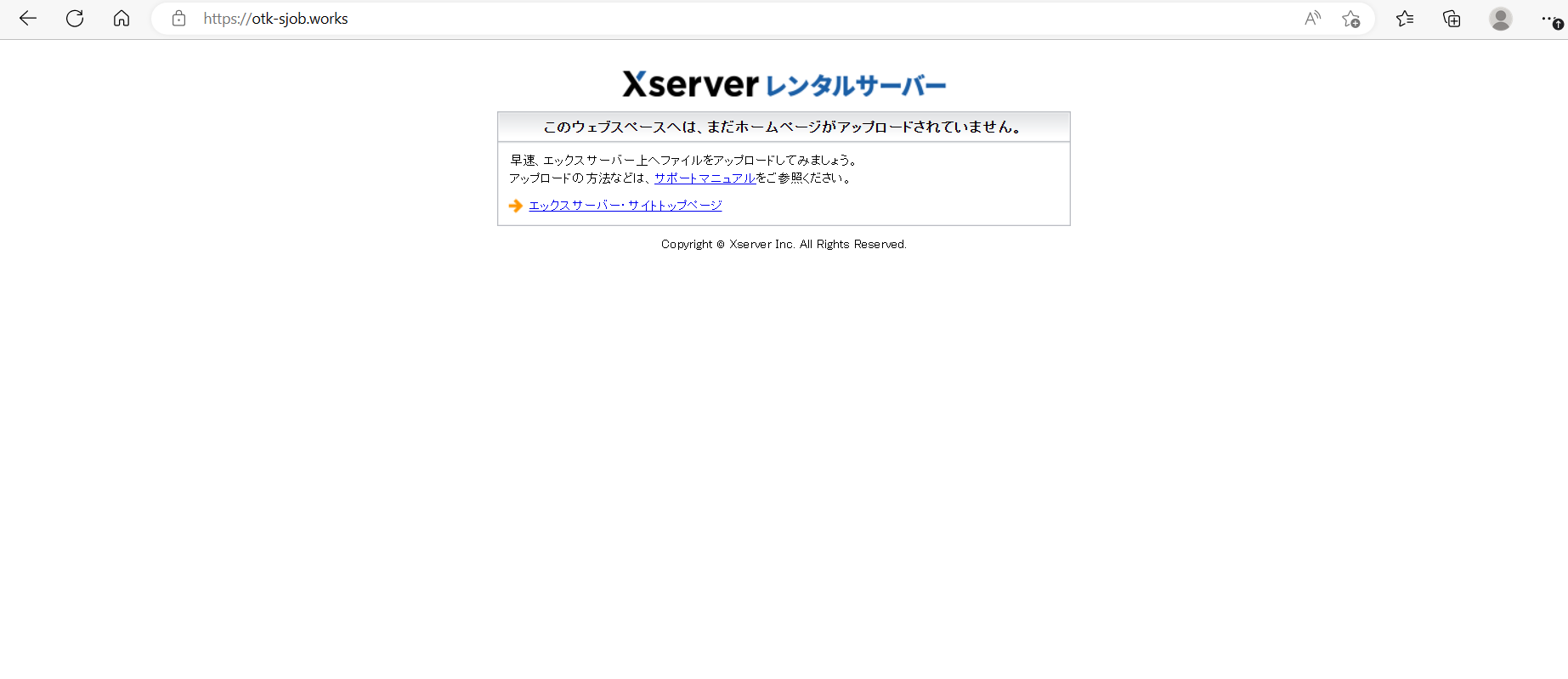Activate the Read aloud icon

tap(1313, 19)
